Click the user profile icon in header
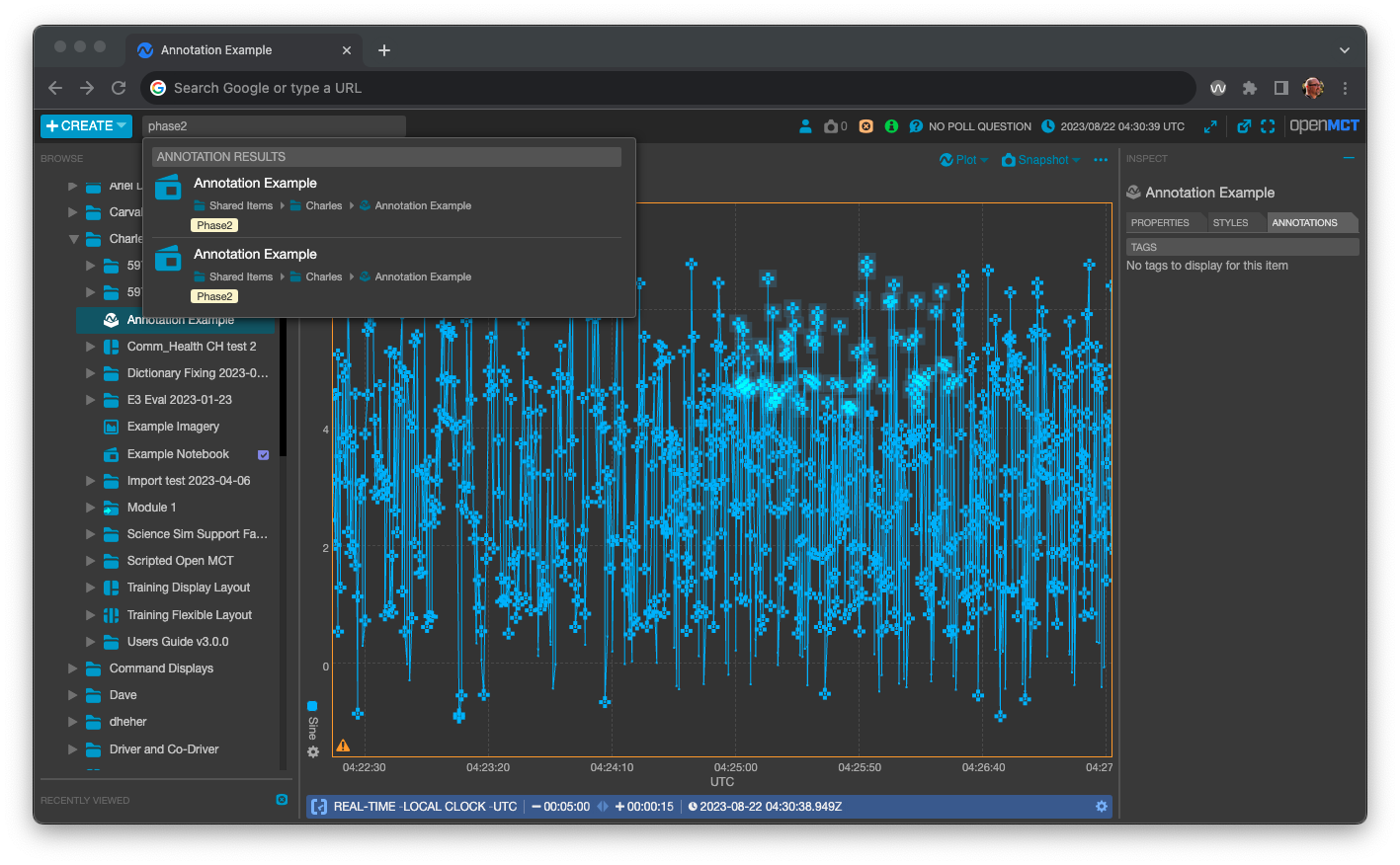 click(x=805, y=126)
